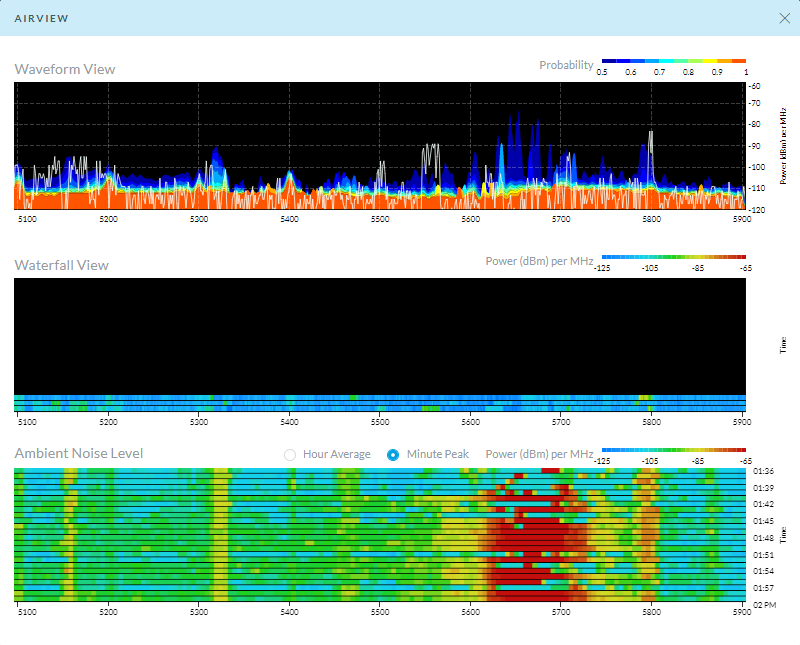Click the 01:48 time label
Screen dimensions: 800x645
point(763,538)
